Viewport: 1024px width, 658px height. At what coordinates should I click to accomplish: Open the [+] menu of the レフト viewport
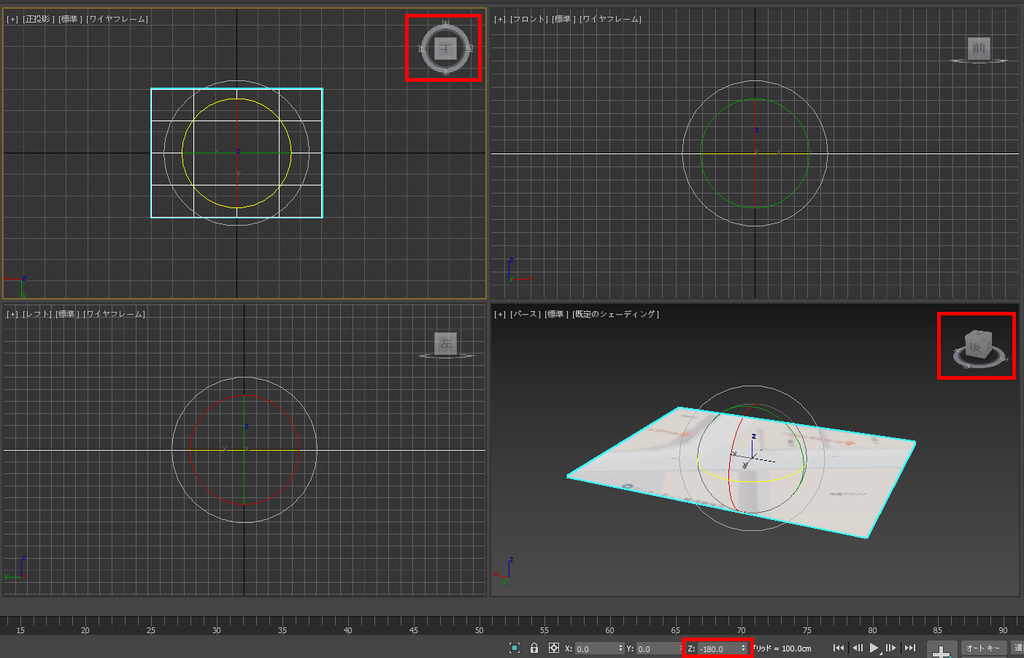(x=12, y=314)
